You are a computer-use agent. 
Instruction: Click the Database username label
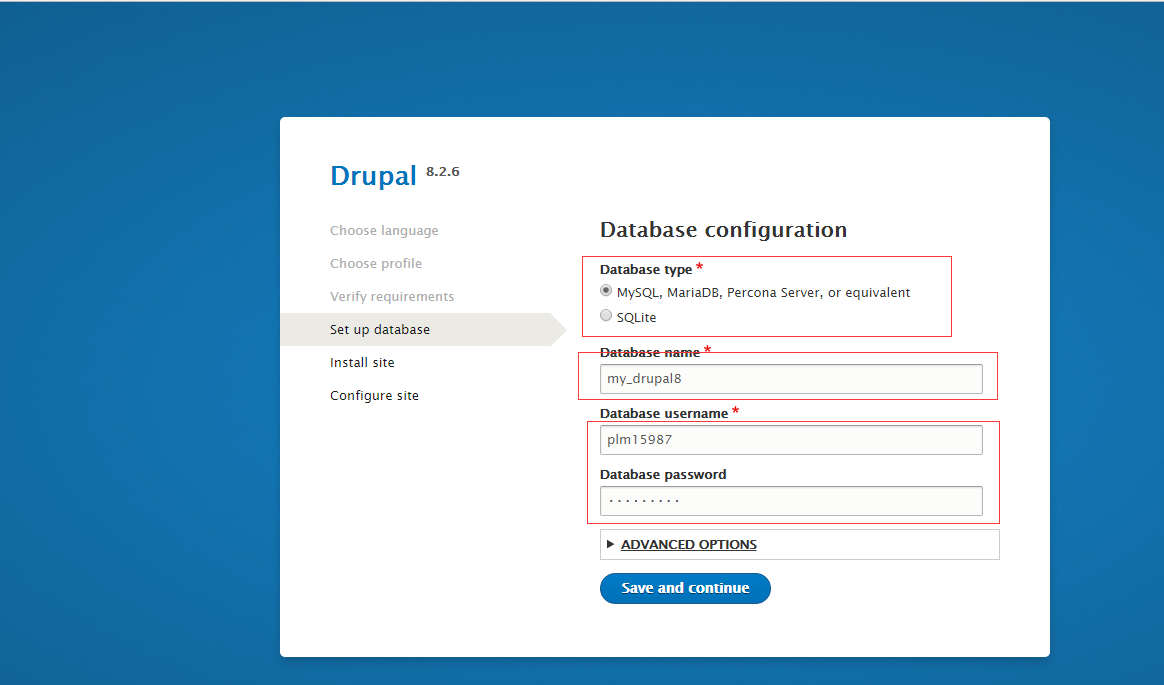pyautogui.click(x=664, y=413)
